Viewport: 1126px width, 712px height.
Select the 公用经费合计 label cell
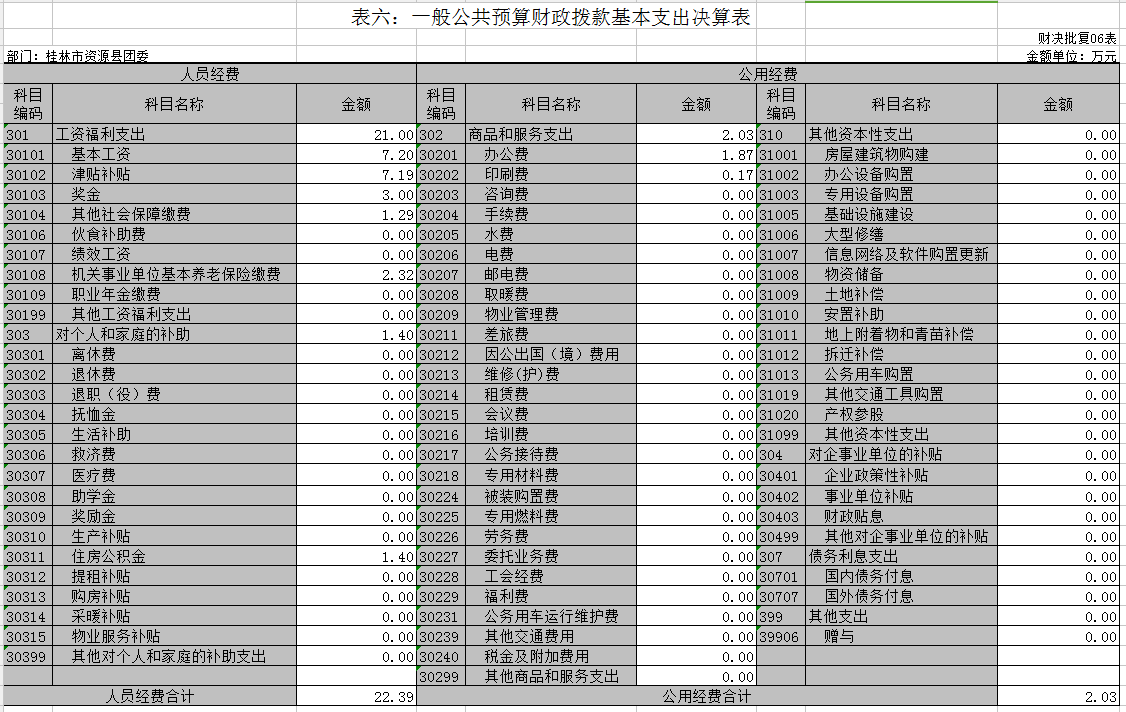tap(706, 697)
